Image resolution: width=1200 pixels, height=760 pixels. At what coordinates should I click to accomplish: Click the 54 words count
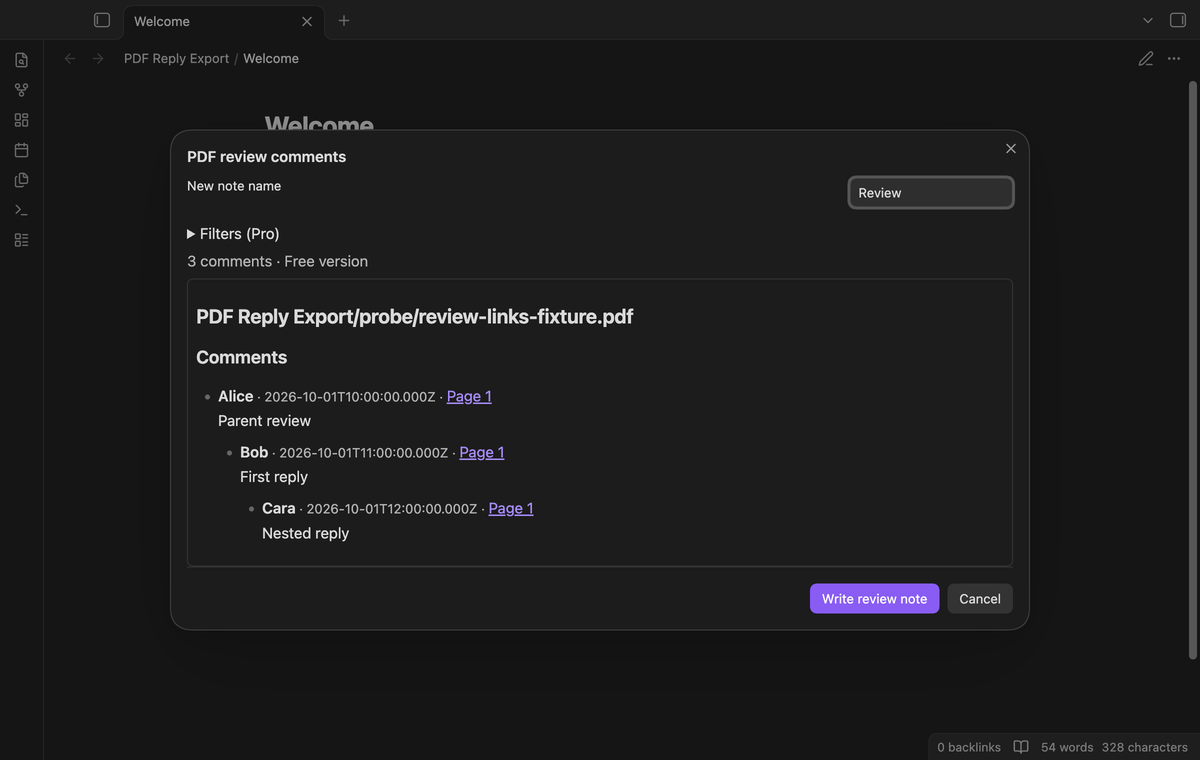tap(1067, 747)
